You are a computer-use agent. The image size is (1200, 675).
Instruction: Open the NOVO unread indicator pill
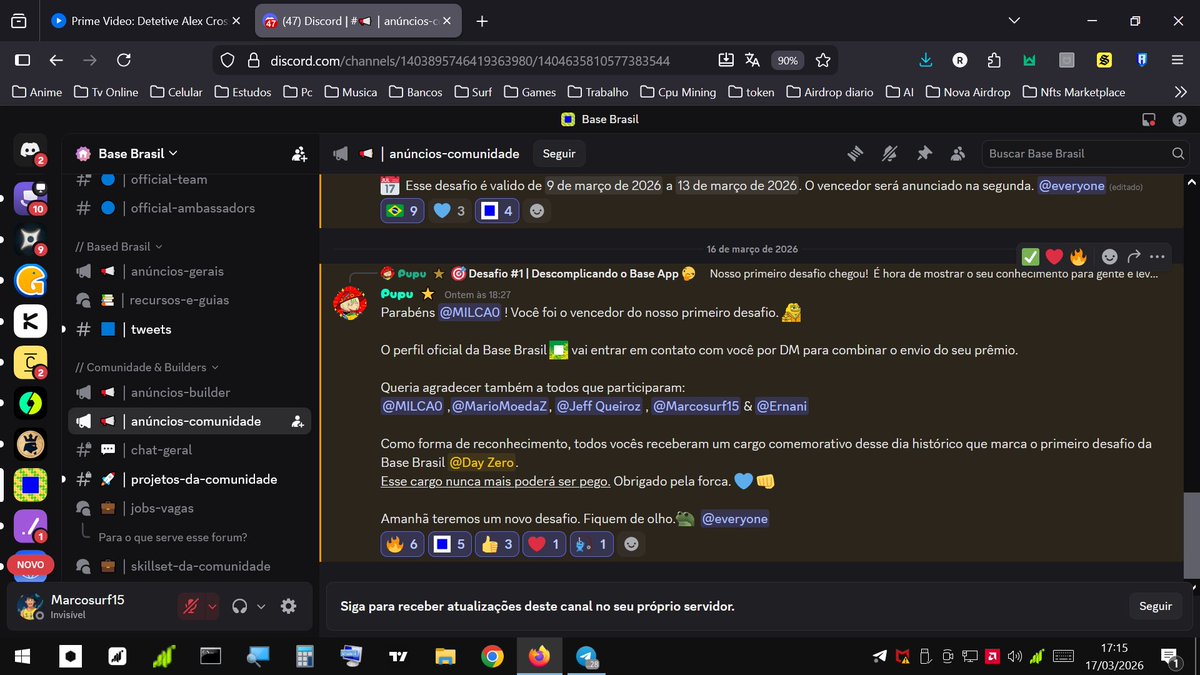30,565
